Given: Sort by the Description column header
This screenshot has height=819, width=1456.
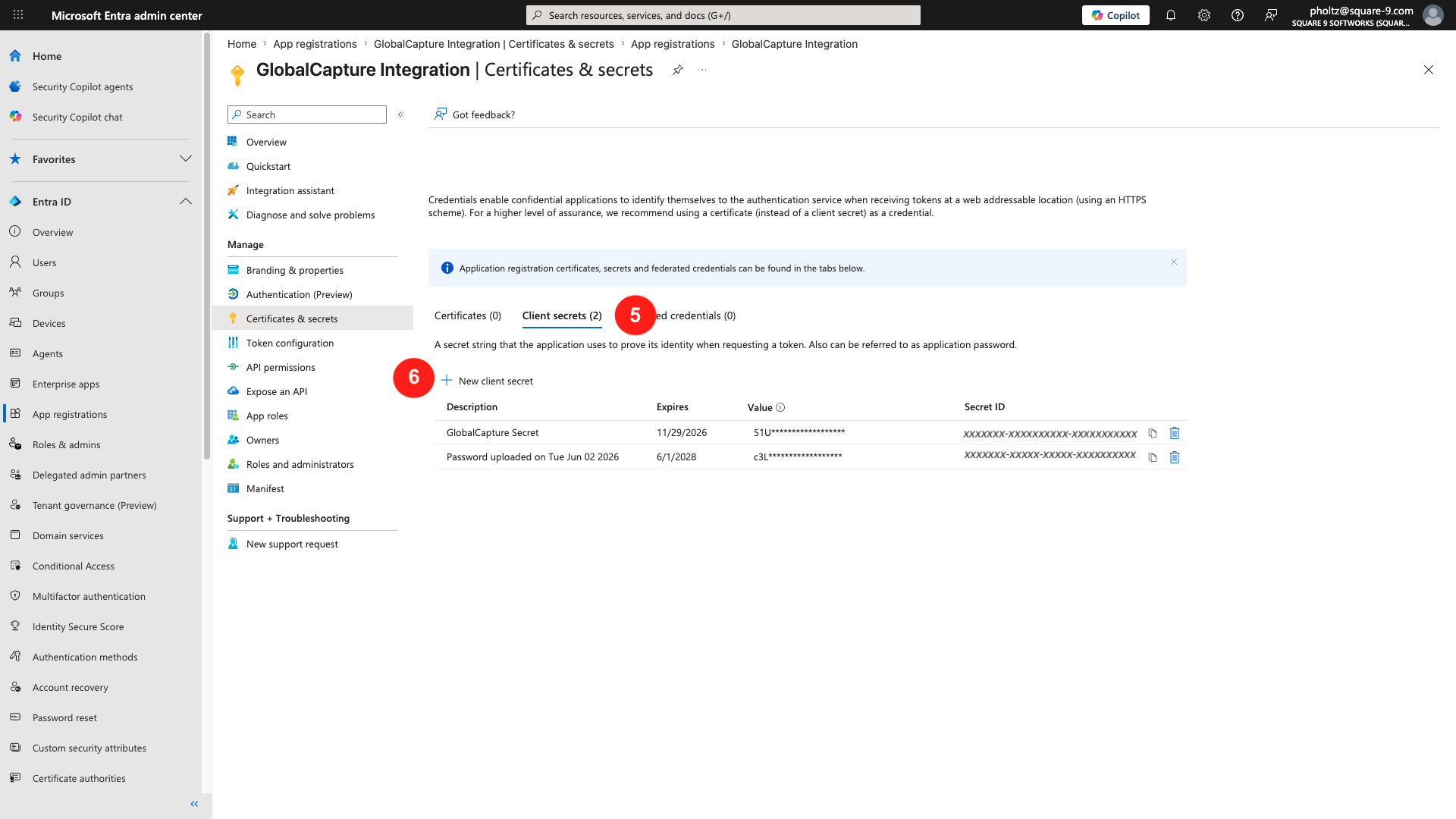Looking at the screenshot, I should (472, 406).
